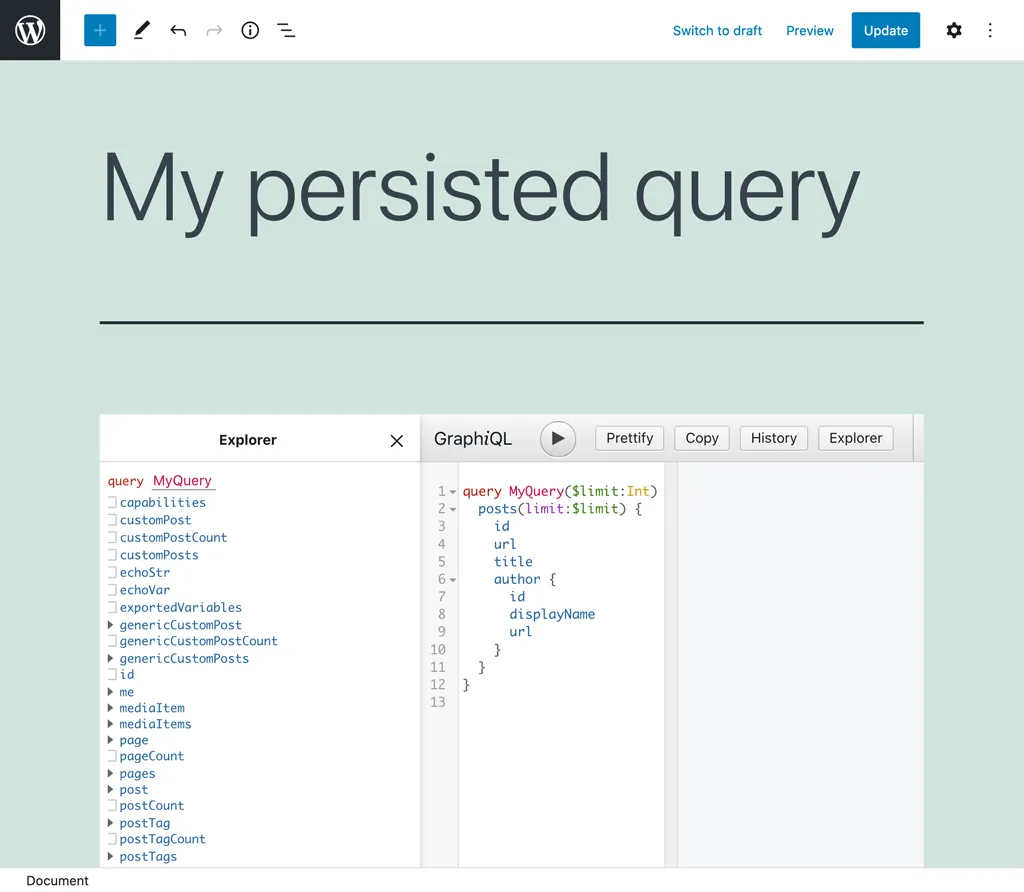Screen dimensions: 1024x892
Task: Close the Explorer panel
Action: pyautogui.click(x=396, y=441)
